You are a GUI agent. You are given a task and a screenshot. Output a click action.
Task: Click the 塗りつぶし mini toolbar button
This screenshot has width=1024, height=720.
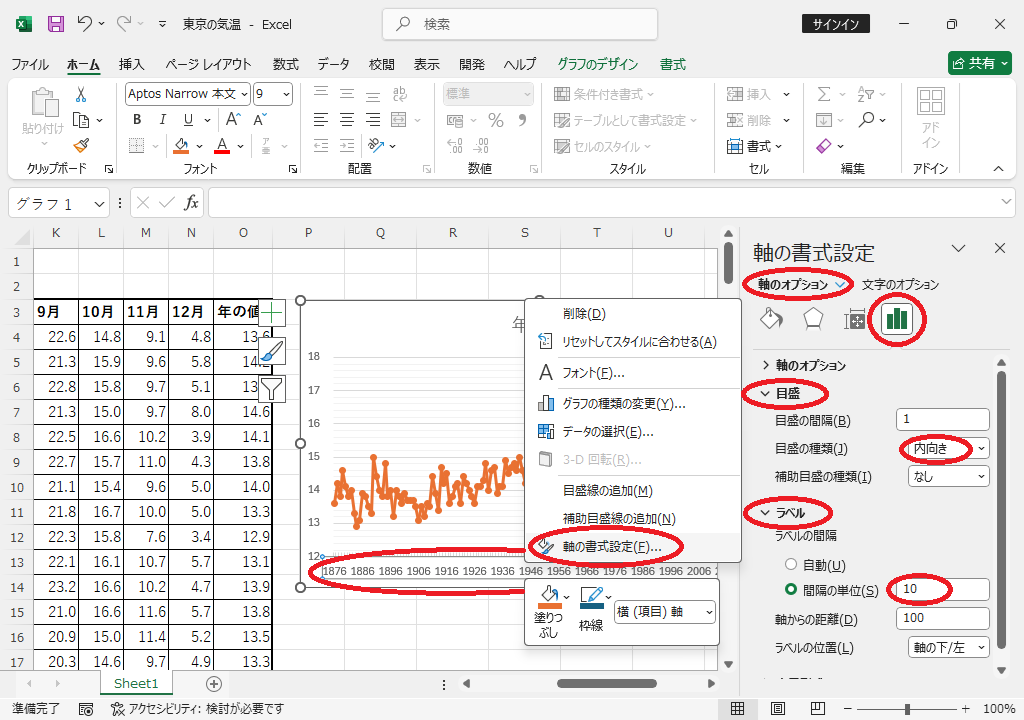[549, 610]
